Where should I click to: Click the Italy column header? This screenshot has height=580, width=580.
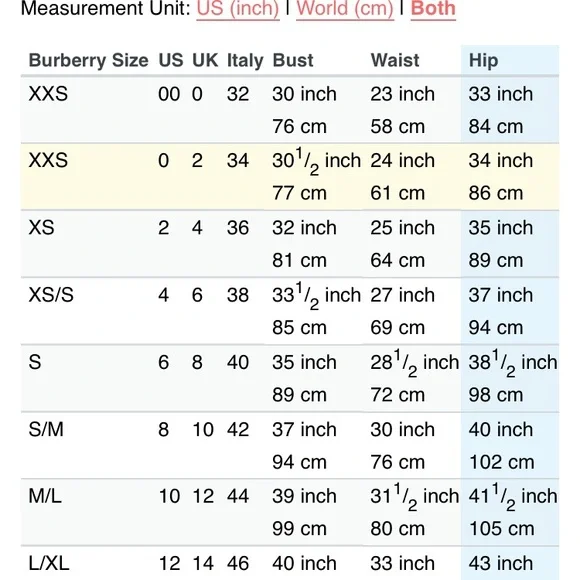coord(245,60)
